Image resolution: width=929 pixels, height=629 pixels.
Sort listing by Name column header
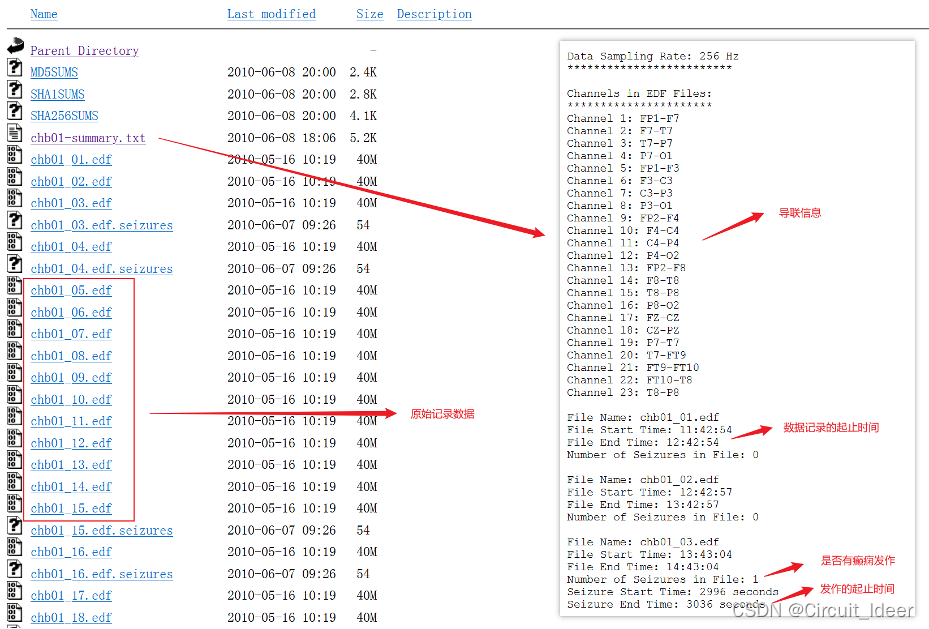coord(44,14)
